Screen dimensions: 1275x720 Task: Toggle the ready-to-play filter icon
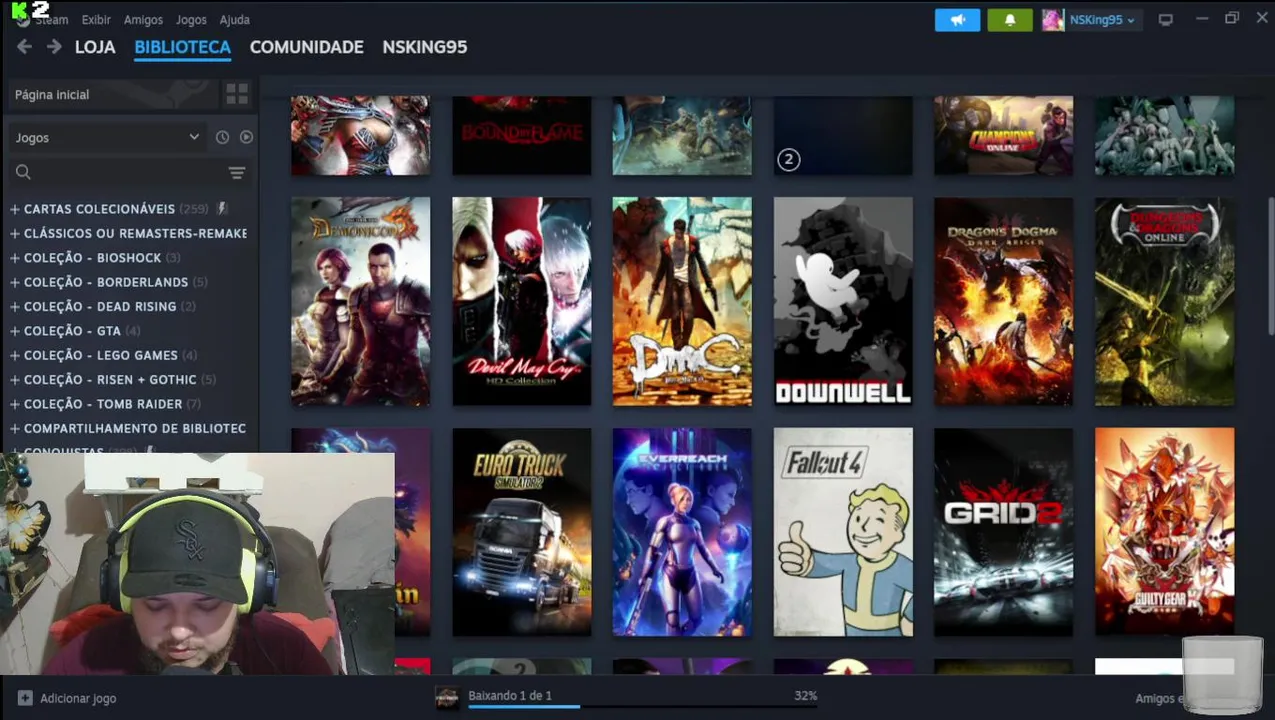pos(246,137)
